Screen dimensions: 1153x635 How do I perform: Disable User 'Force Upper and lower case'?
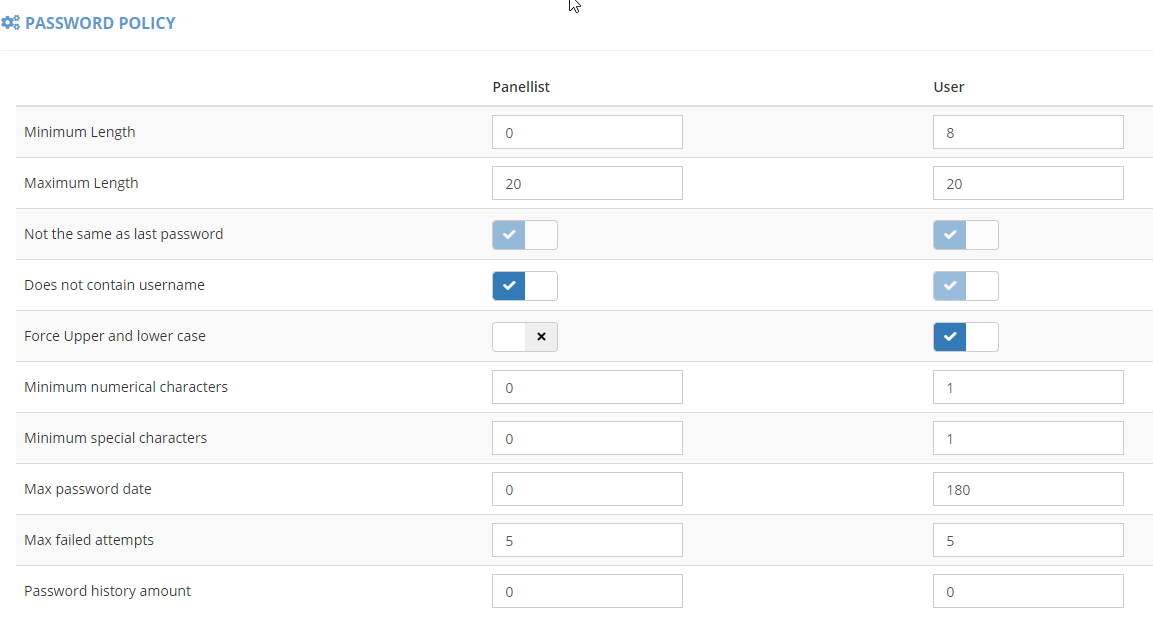tap(965, 337)
